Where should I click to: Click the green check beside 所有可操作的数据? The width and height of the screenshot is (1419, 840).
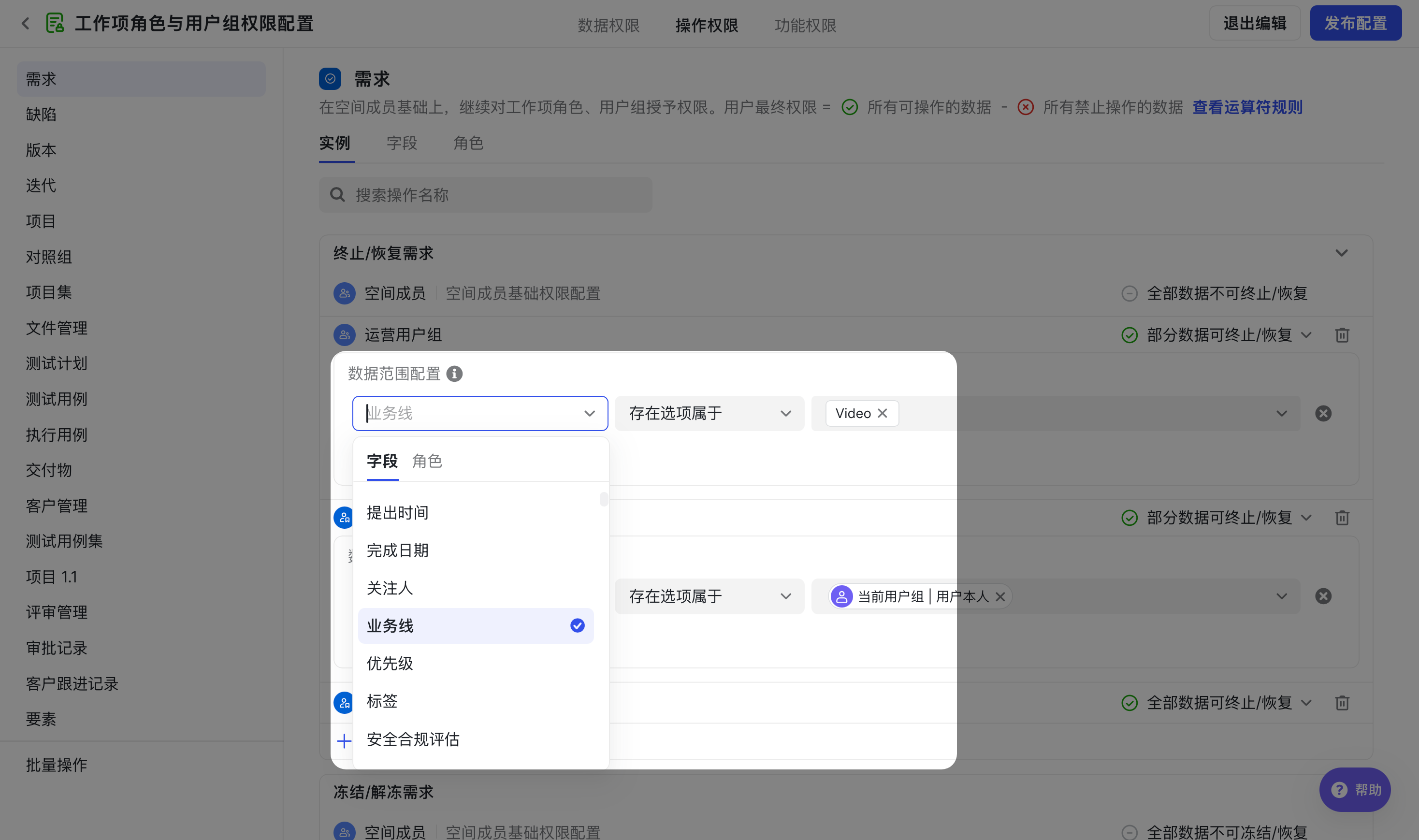(850, 107)
